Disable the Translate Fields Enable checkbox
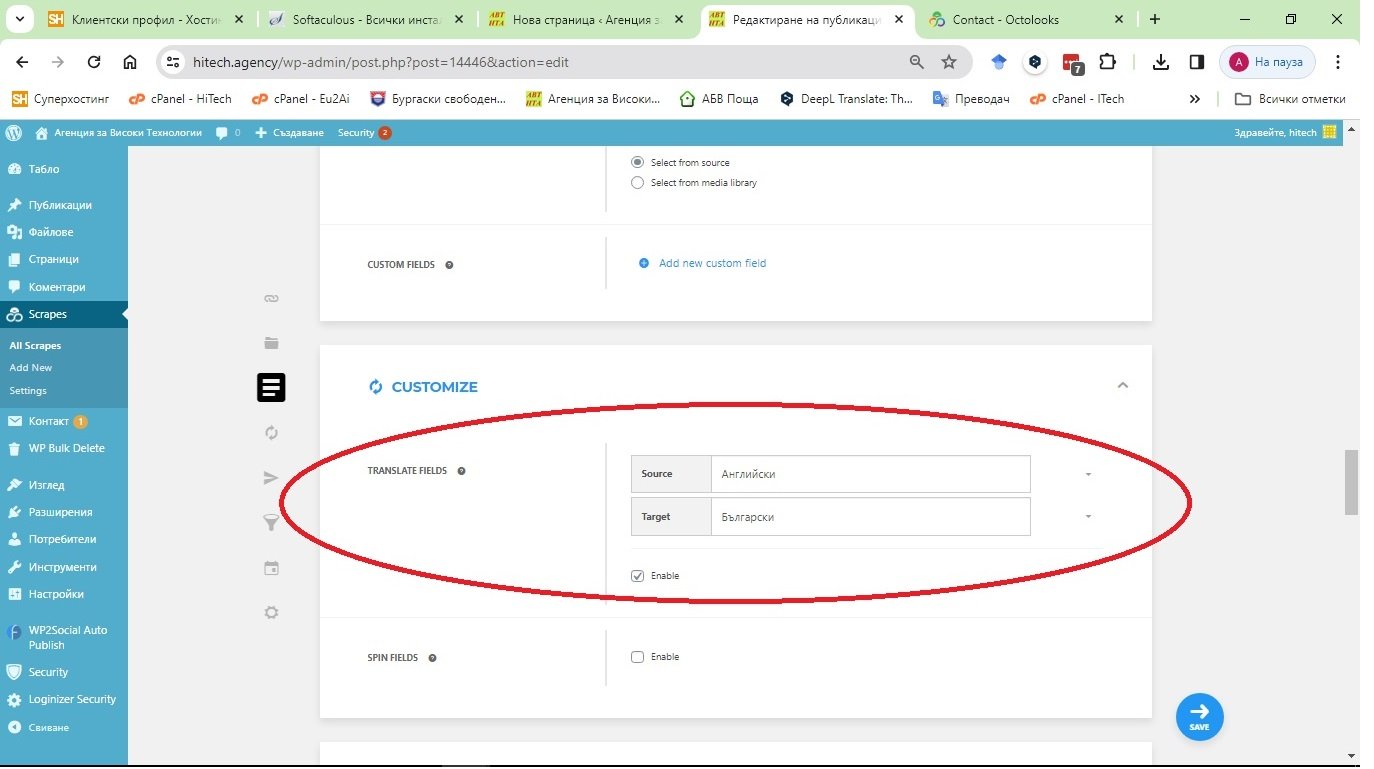The width and height of the screenshot is (1374, 769). pyautogui.click(x=638, y=576)
